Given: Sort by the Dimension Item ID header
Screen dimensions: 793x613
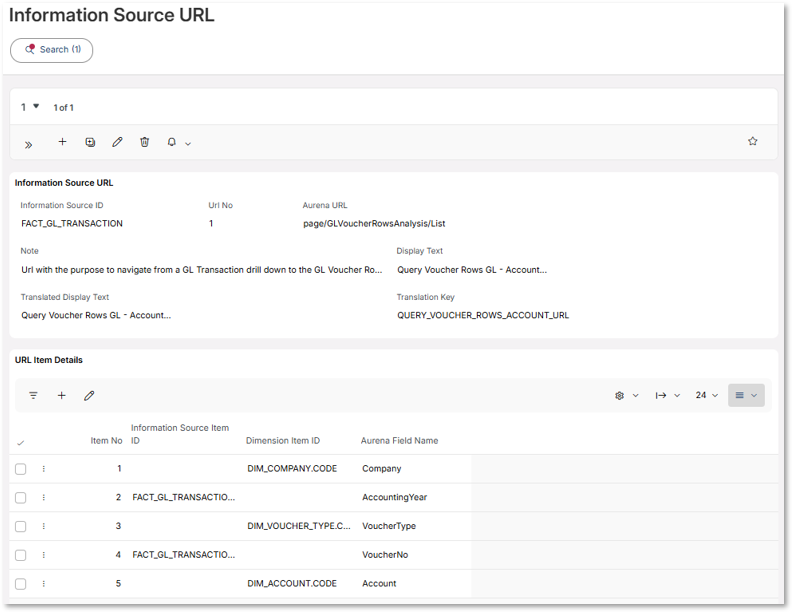Looking at the screenshot, I should coord(283,441).
